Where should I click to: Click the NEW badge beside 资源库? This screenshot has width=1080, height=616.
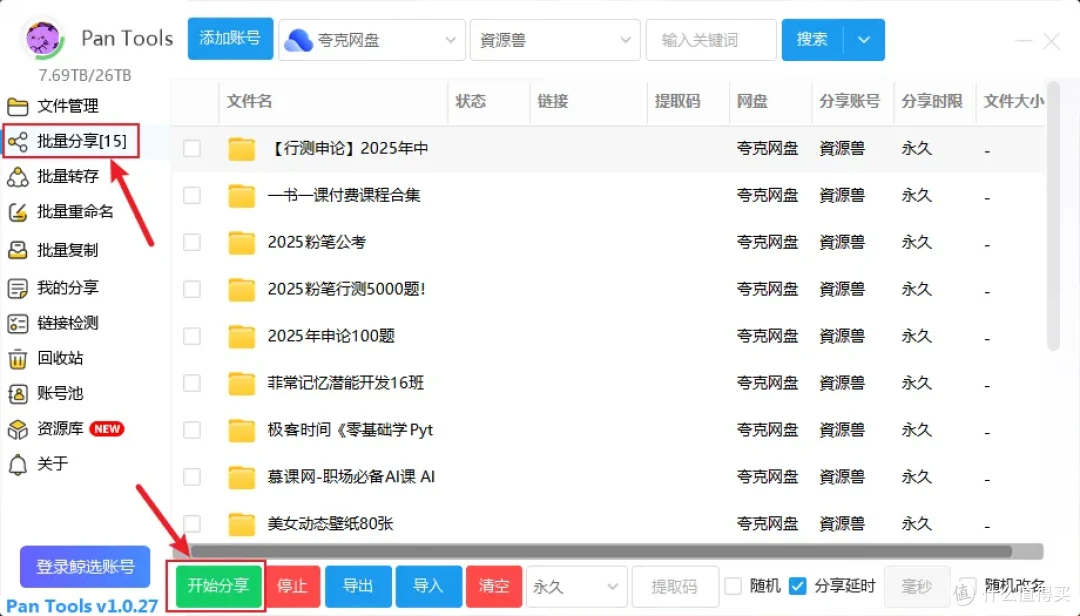point(107,429)
